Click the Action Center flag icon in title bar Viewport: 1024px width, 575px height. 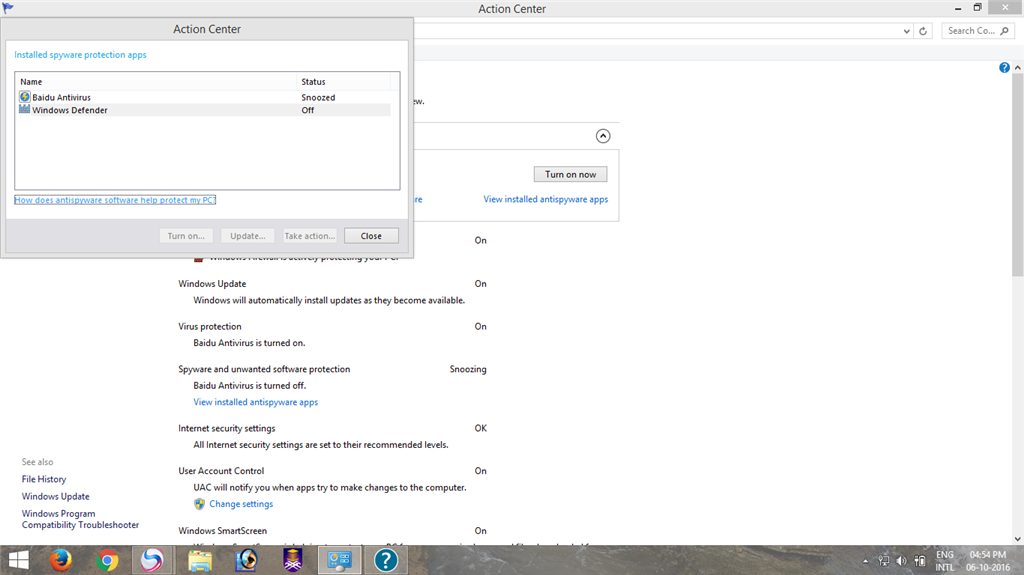pyautogui.click(x=8, y=8)
